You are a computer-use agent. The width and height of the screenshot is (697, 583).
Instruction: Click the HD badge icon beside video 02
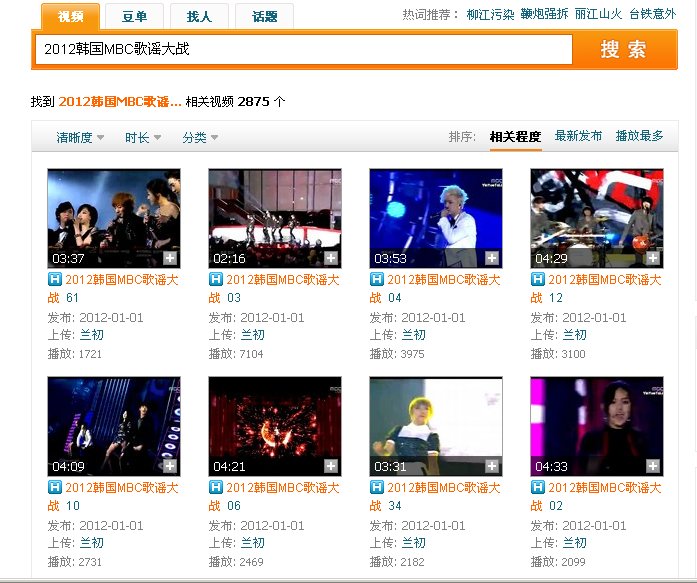pyautogui.click(x=537, y=487)
